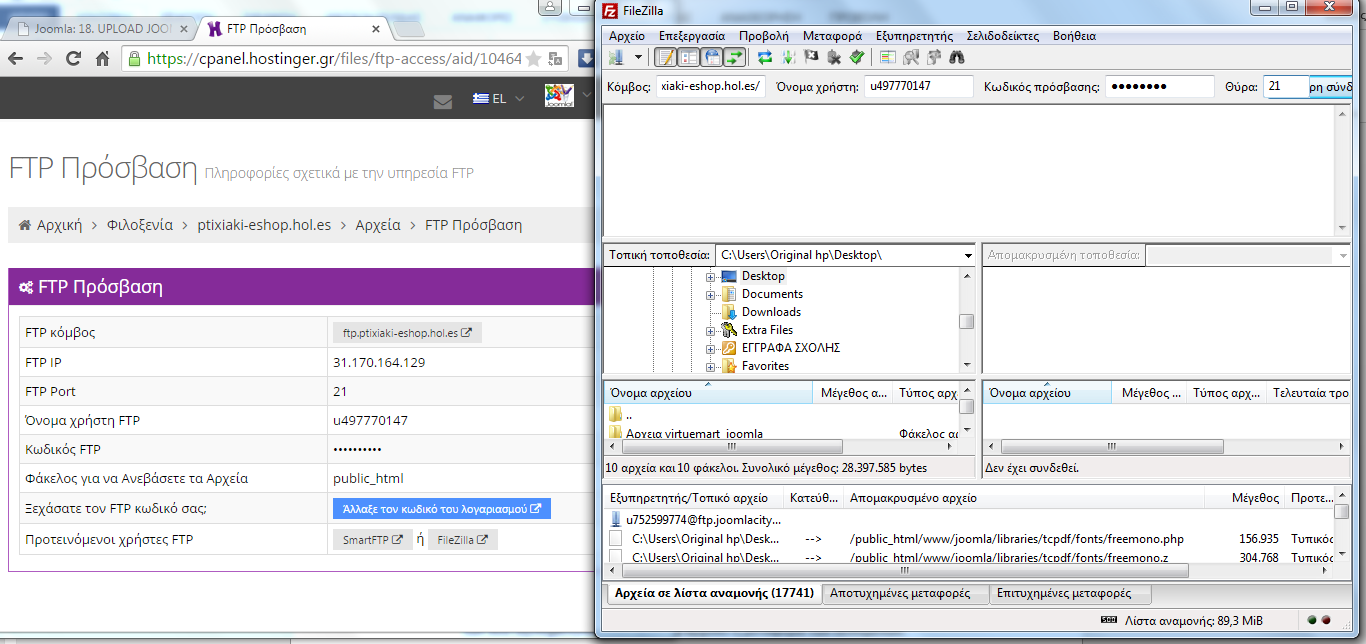This screenshot has width=1366, height=644.
Task: Click Άλλαξε τον κωδικό του λογαριασμού button
Action: pos(442,508)
